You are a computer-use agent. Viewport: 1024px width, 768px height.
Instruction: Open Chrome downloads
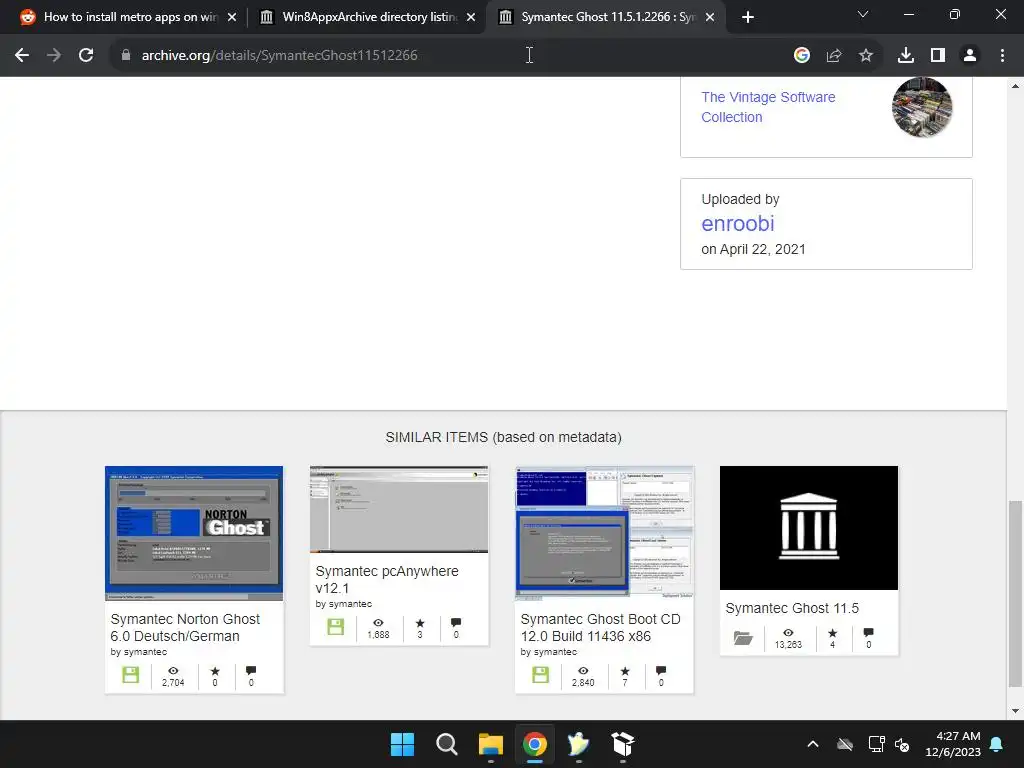tap(906, 56)
